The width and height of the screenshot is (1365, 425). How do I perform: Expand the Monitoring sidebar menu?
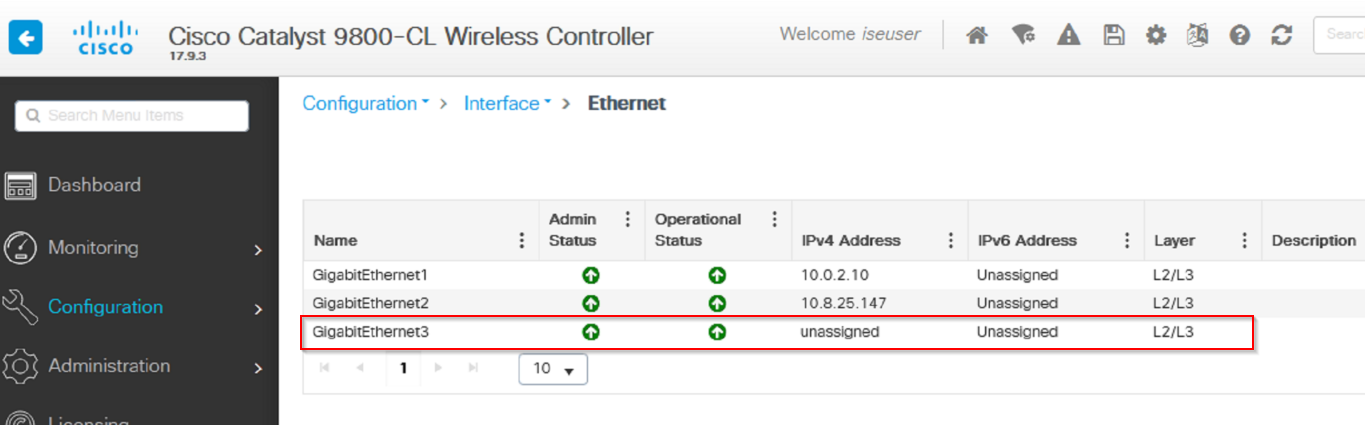click(137, 248)
